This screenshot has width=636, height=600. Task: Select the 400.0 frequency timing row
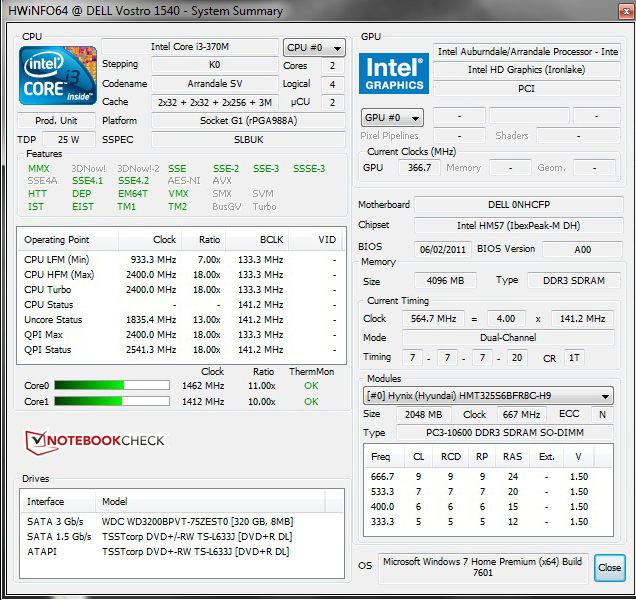(x=487, y=507)
